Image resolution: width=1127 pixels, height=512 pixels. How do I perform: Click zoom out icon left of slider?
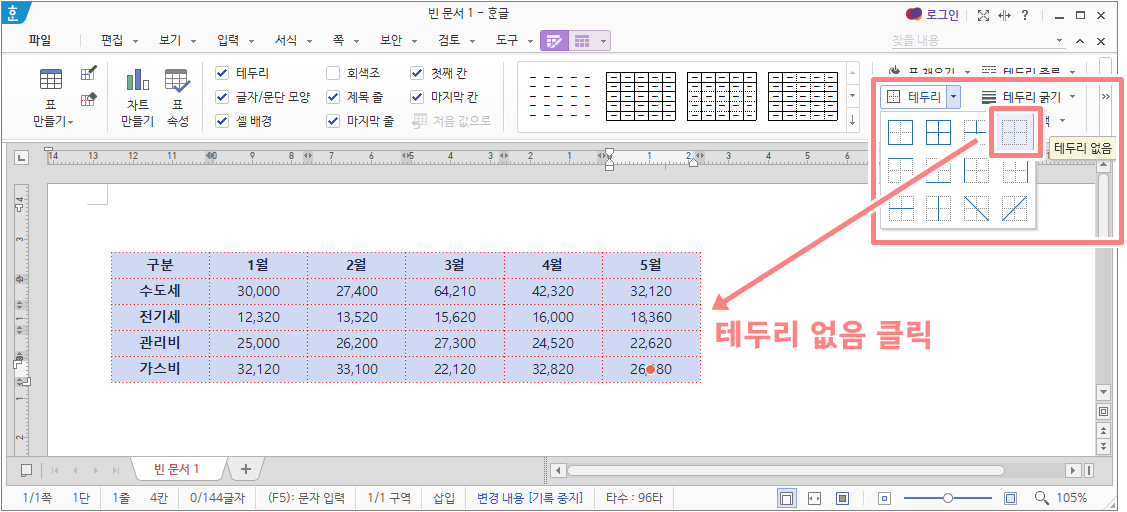tap(885, 498)
